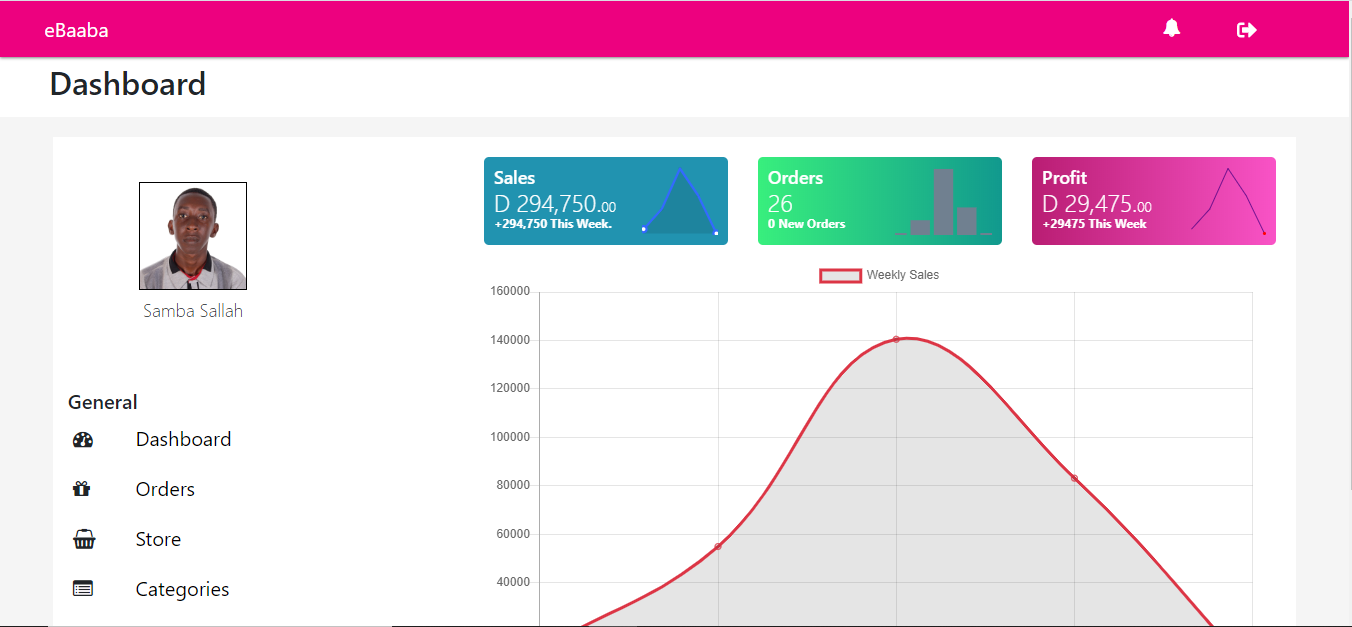
Task: Click the list icon beside Categories
Action: (83, 589)
